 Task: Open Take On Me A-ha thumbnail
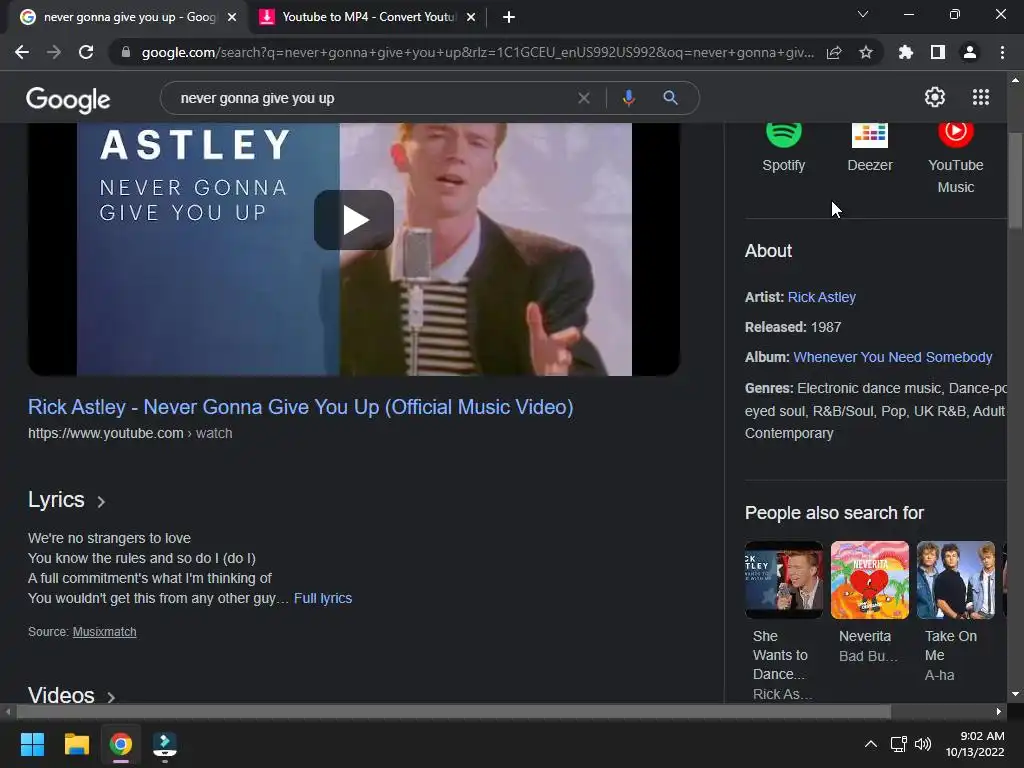point(955,580)
